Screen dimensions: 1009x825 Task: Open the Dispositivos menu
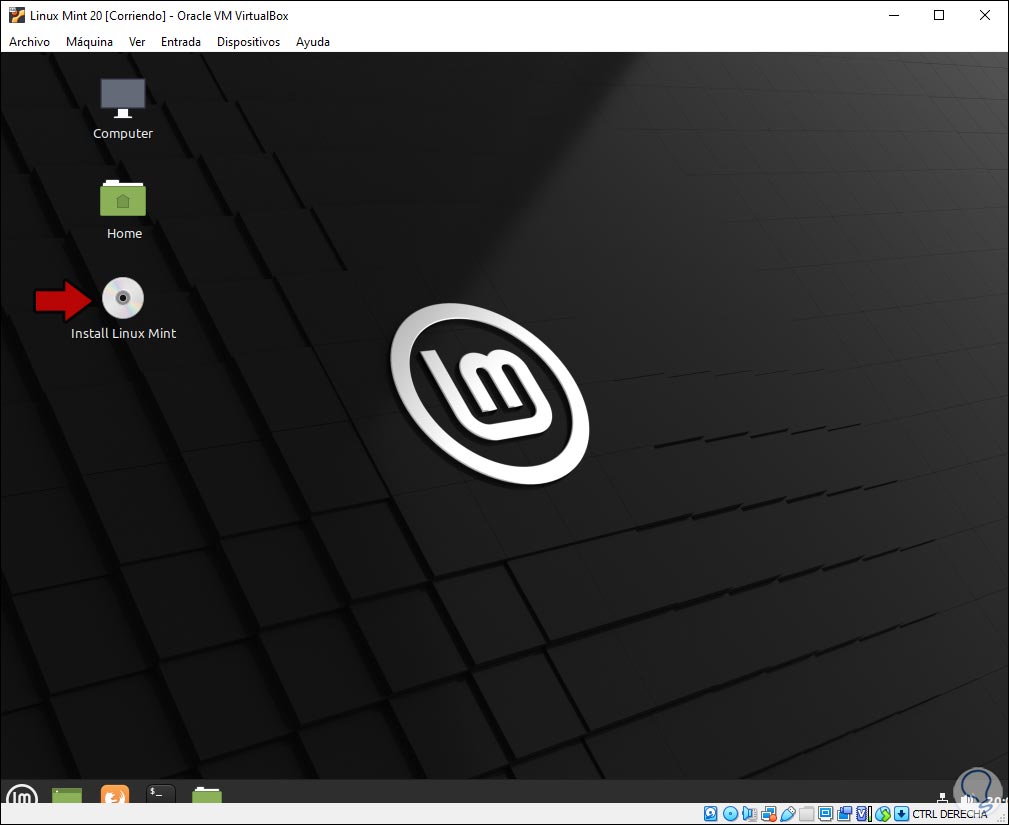248,42
